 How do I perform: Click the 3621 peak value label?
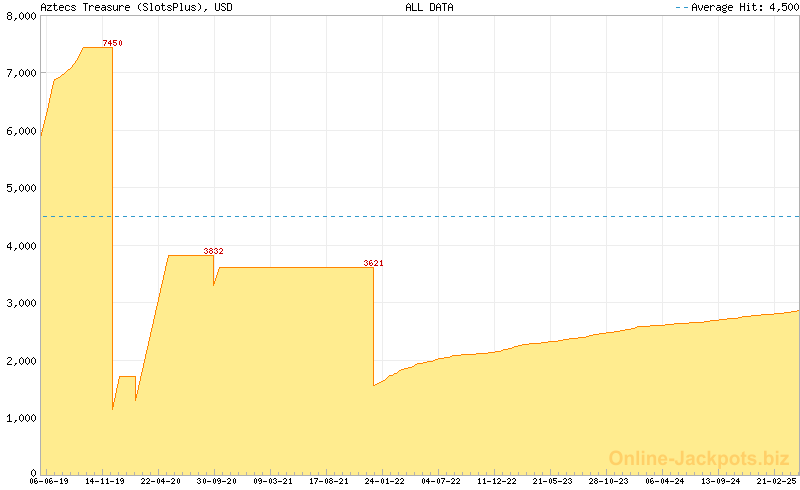[x=373, y=263]
